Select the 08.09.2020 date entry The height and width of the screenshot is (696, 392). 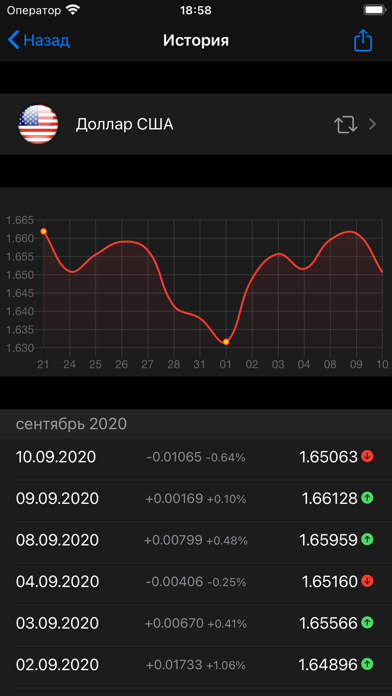(x=57, y=540)
